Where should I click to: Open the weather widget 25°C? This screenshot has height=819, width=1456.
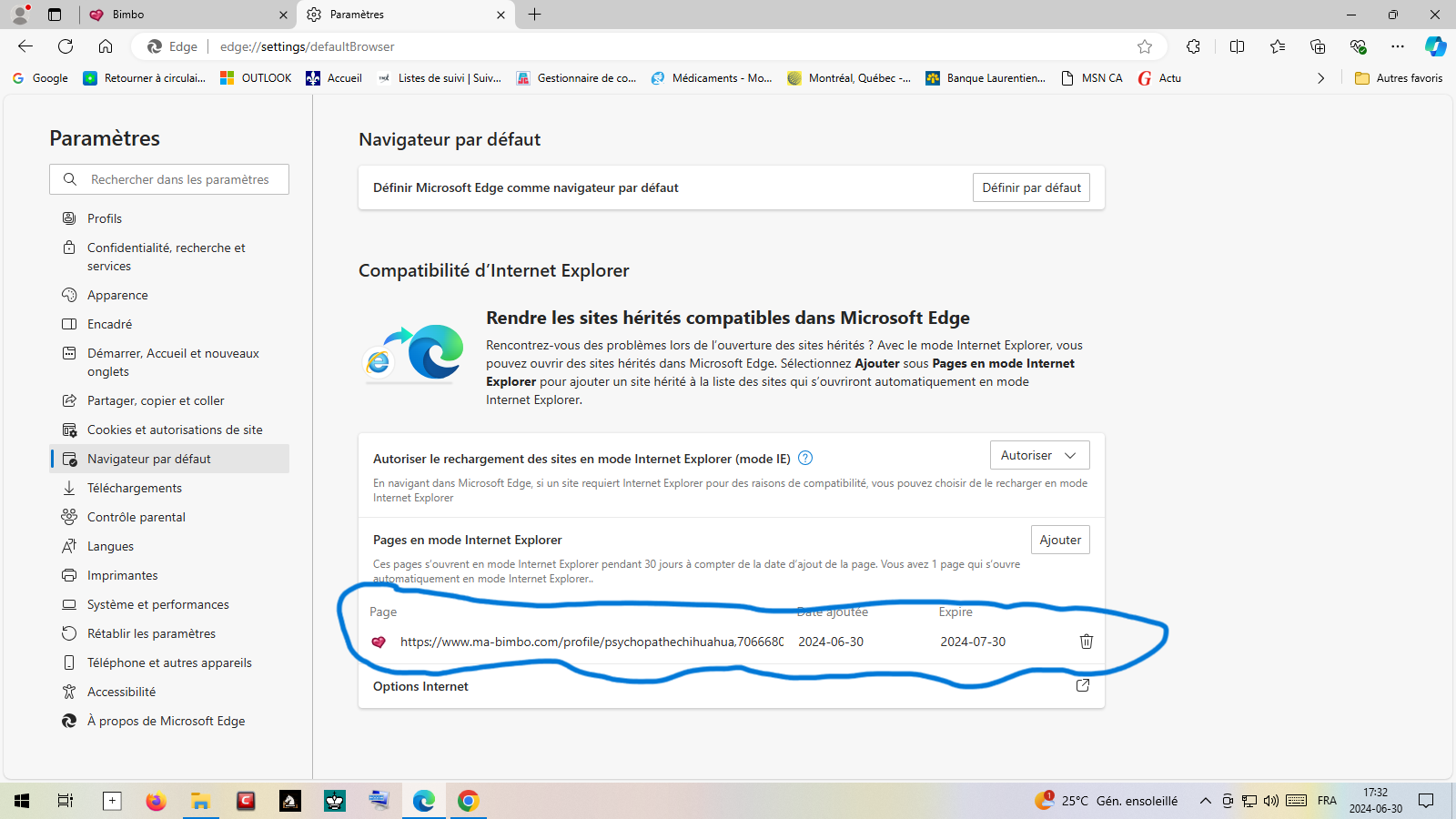pyautogui.click(x=1107, y=801)
